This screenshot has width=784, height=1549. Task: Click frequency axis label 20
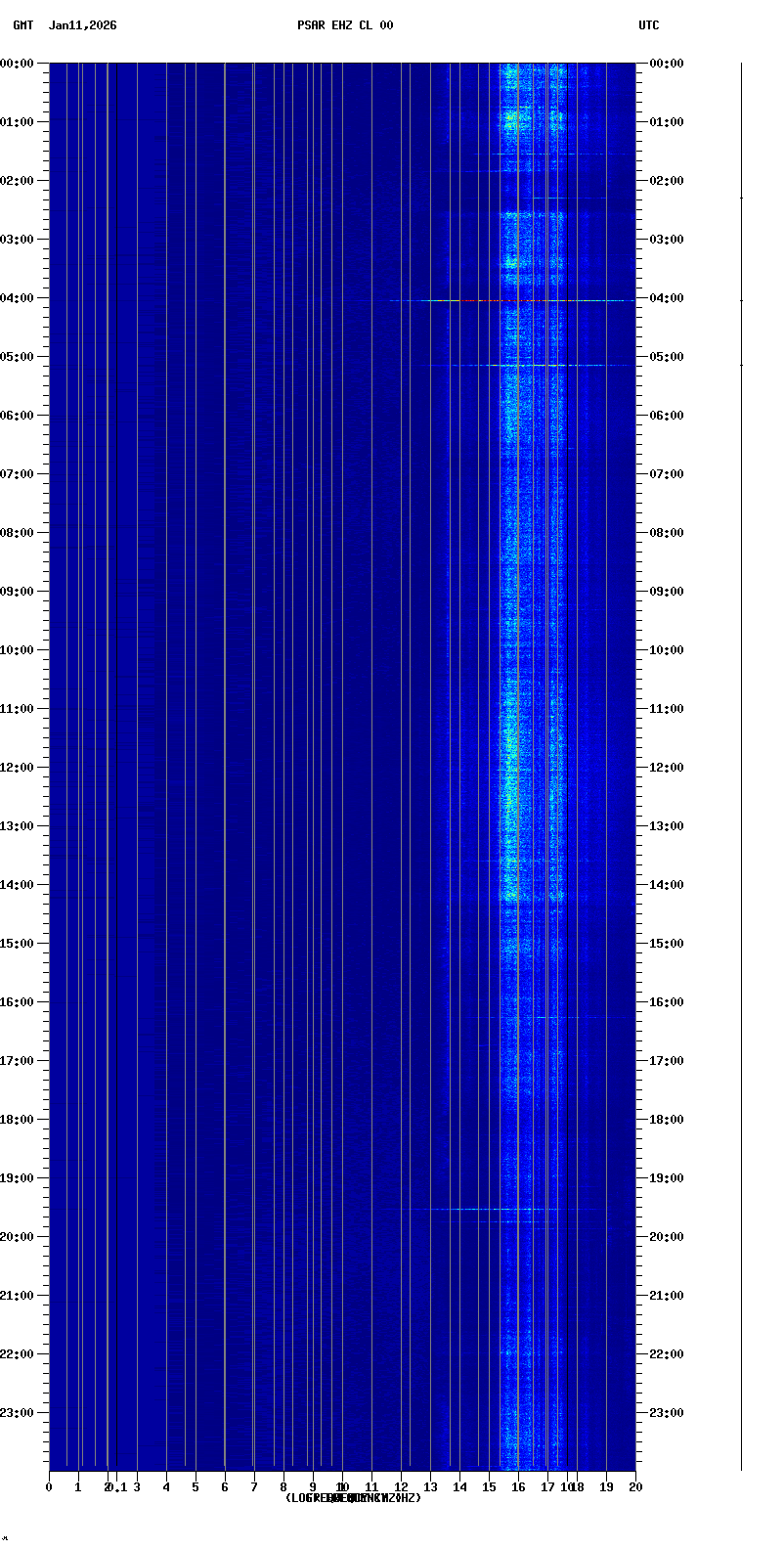(x=635, y=1487)
